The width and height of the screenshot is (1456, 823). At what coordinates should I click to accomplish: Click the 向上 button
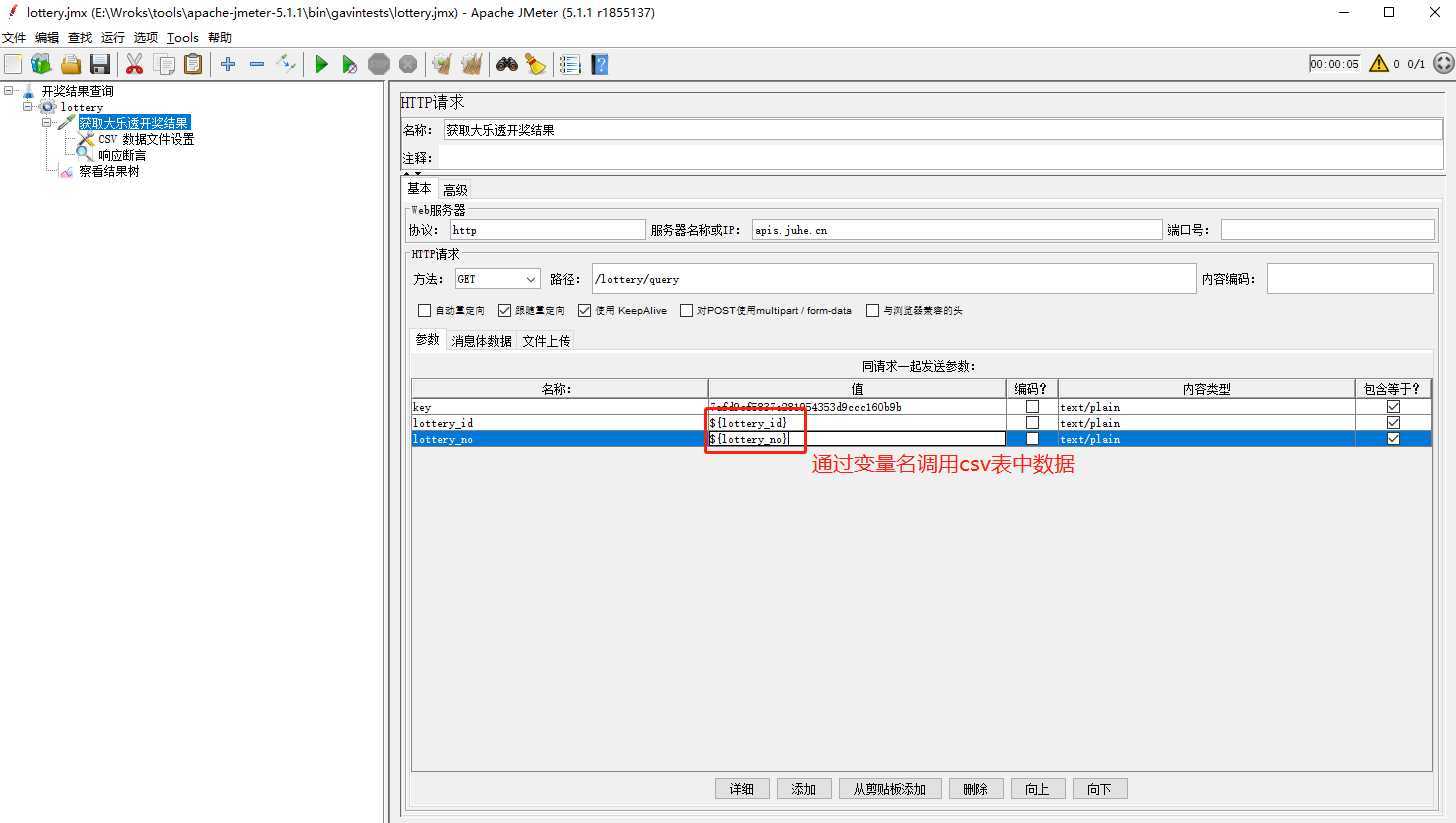[1038, 789]
